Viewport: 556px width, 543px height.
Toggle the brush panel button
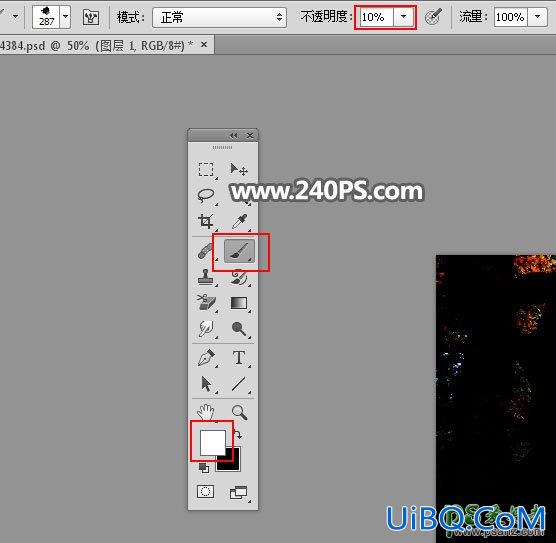[90, 17]
